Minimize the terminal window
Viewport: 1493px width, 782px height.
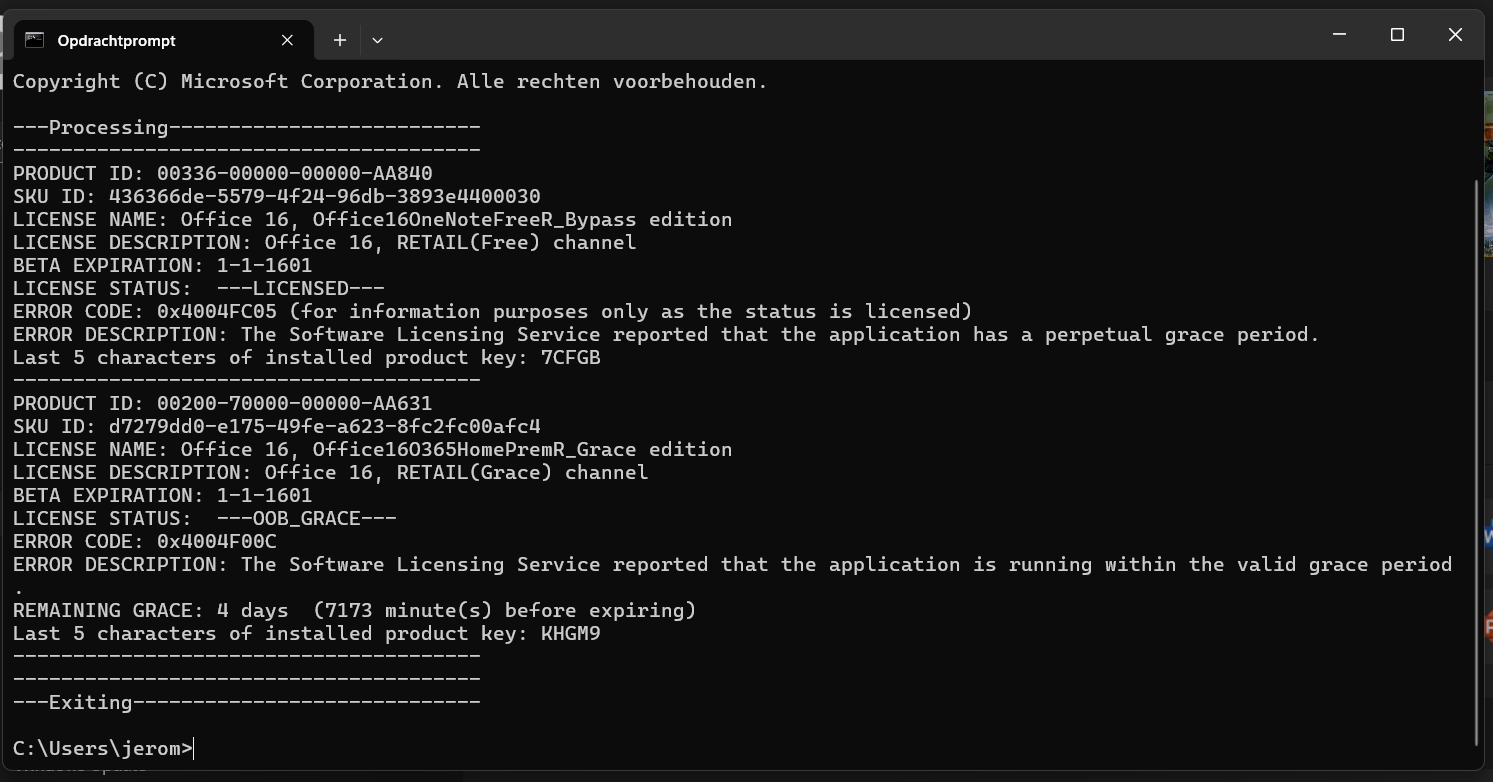click(x=1339, y=35)
